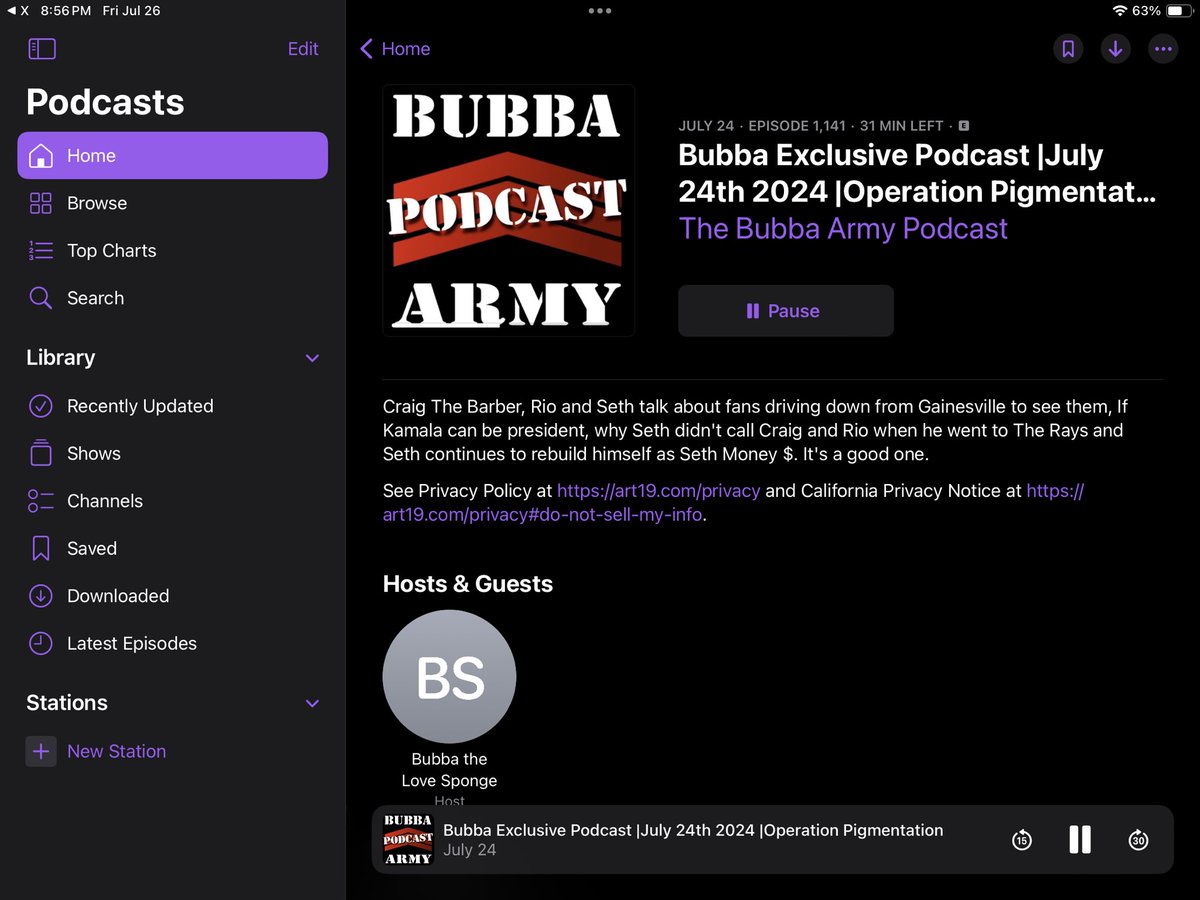Tap the episode title heading
The height and width of the screenshot is (900, 1200).
[x=917, y=172]
